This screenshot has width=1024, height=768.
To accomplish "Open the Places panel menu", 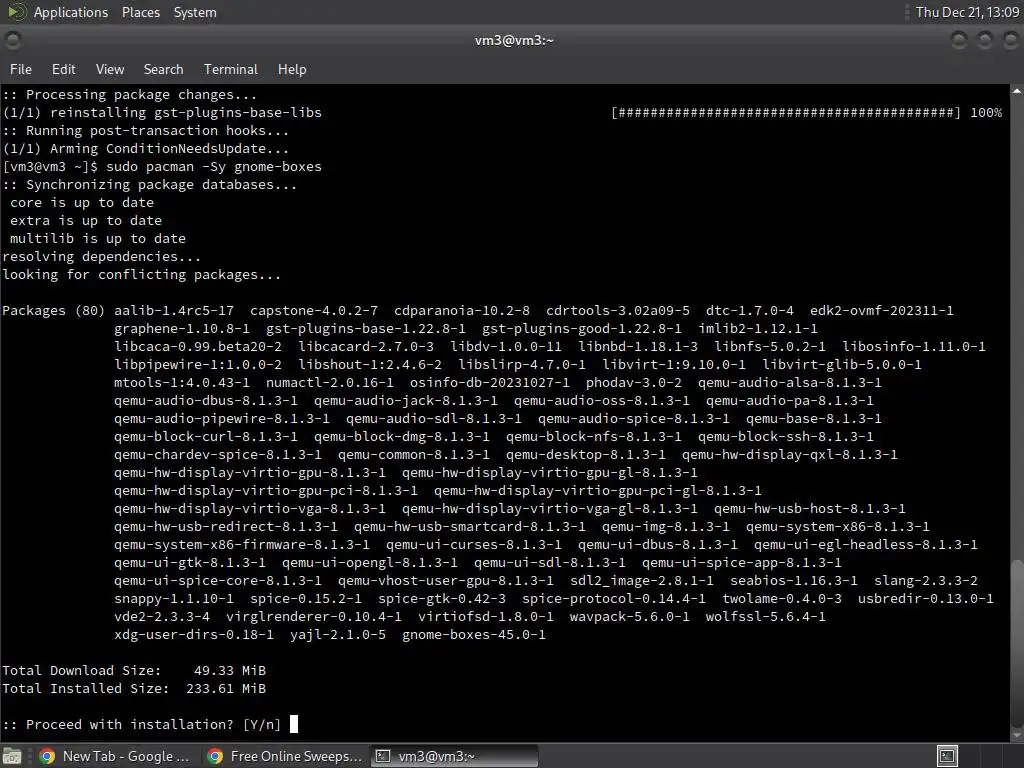I will 140,12.
